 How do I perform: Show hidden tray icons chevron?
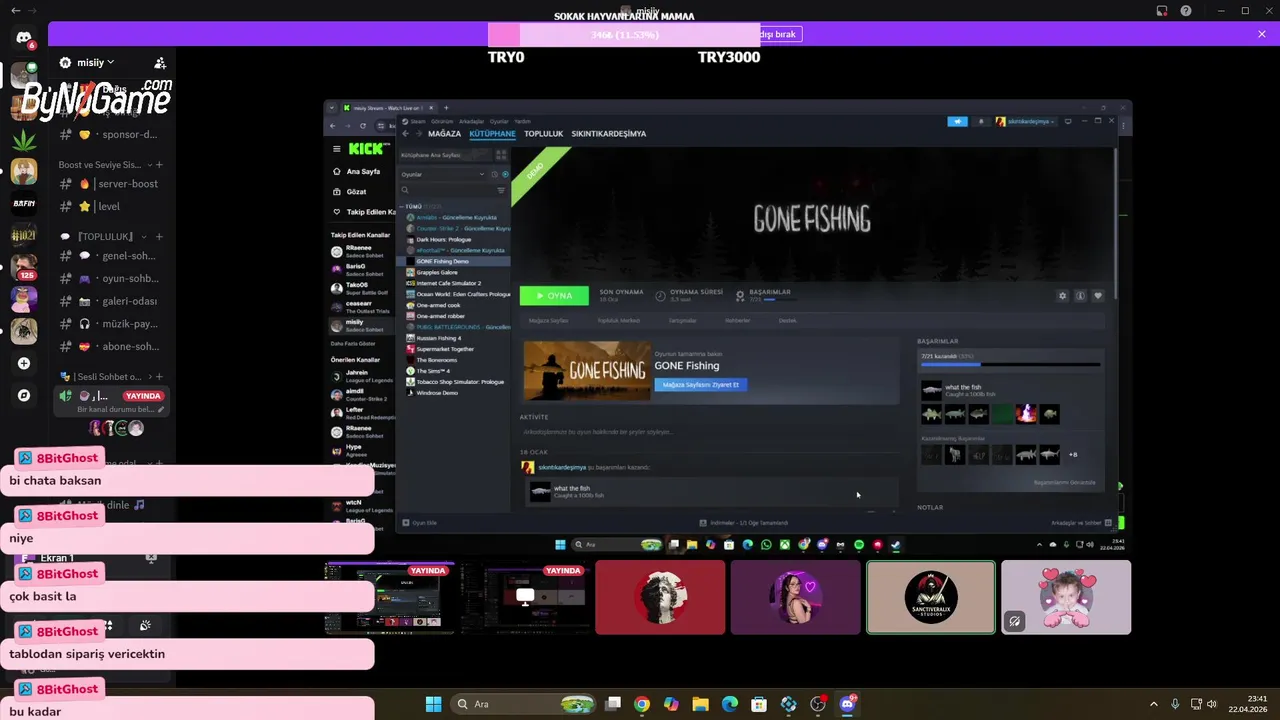[x=1153, y=704]
